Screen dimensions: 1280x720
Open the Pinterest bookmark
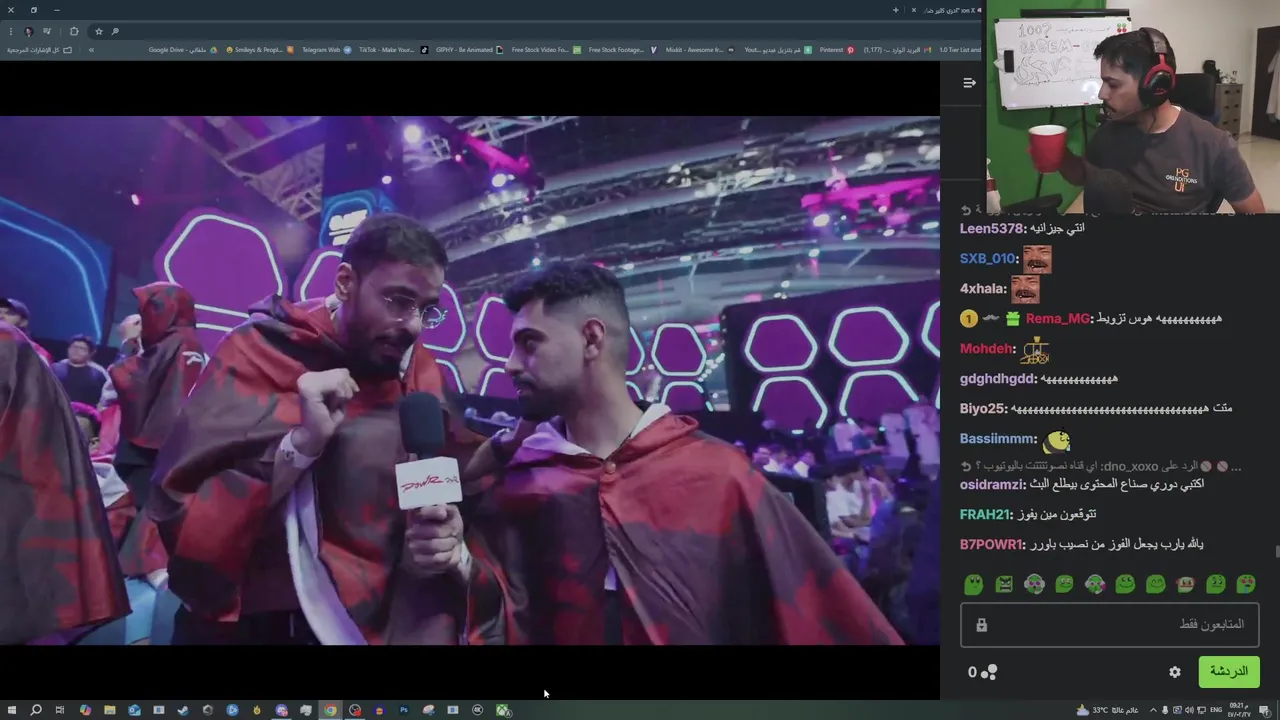[x=837, y=50]
